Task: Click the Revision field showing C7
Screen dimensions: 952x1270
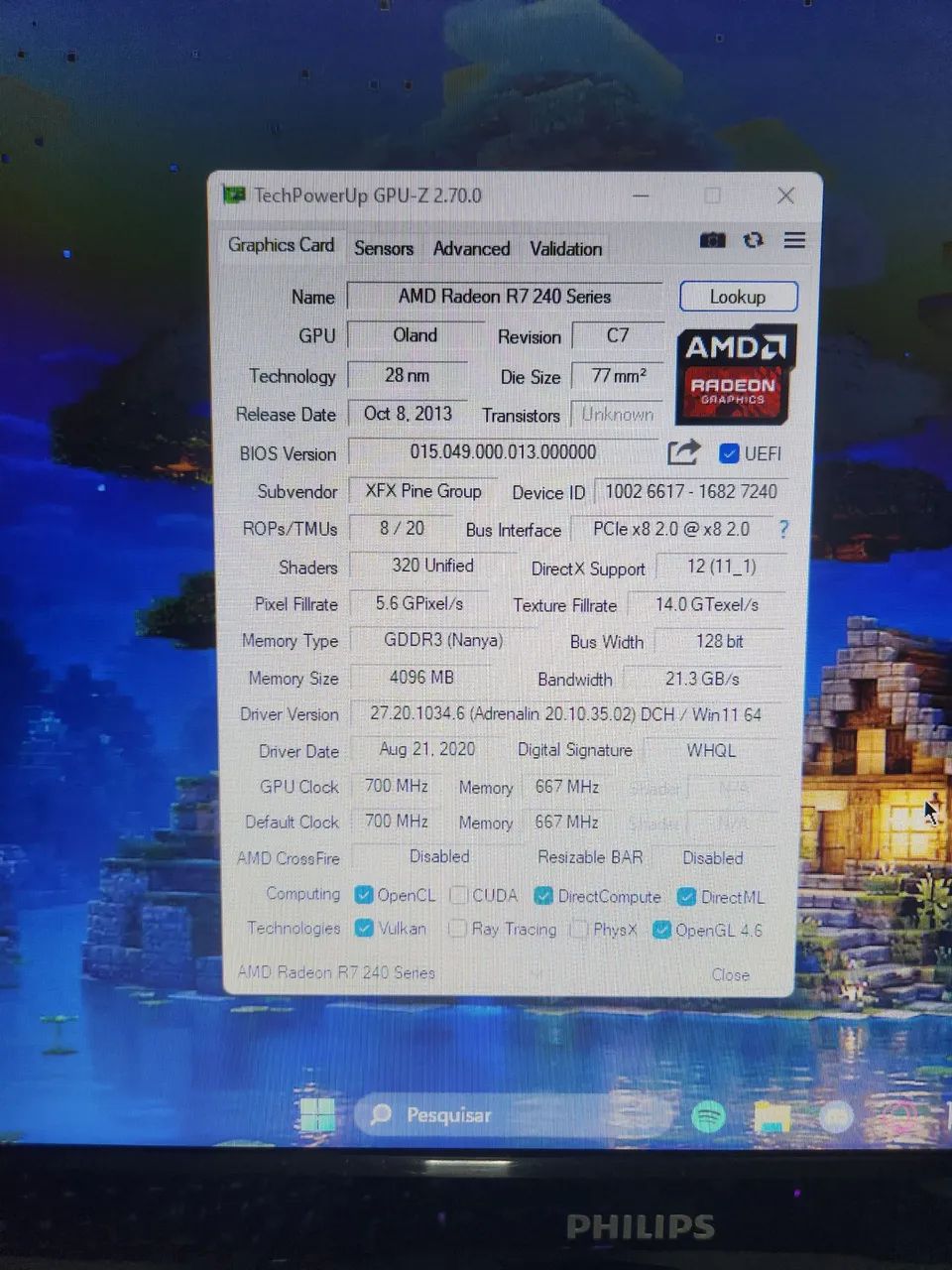Action: pyautogui.click(x=618, y=335)
